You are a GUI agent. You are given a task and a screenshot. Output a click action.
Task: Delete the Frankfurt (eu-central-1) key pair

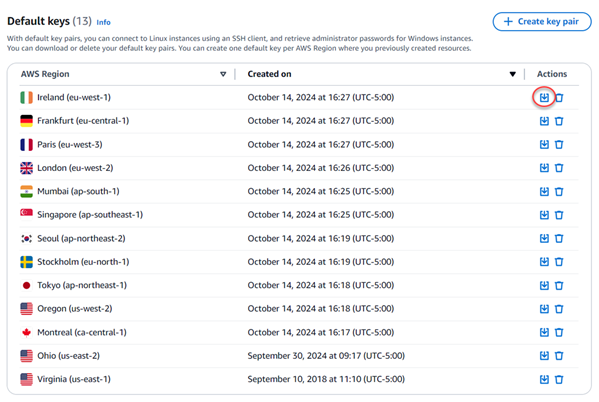pos(559,121)
